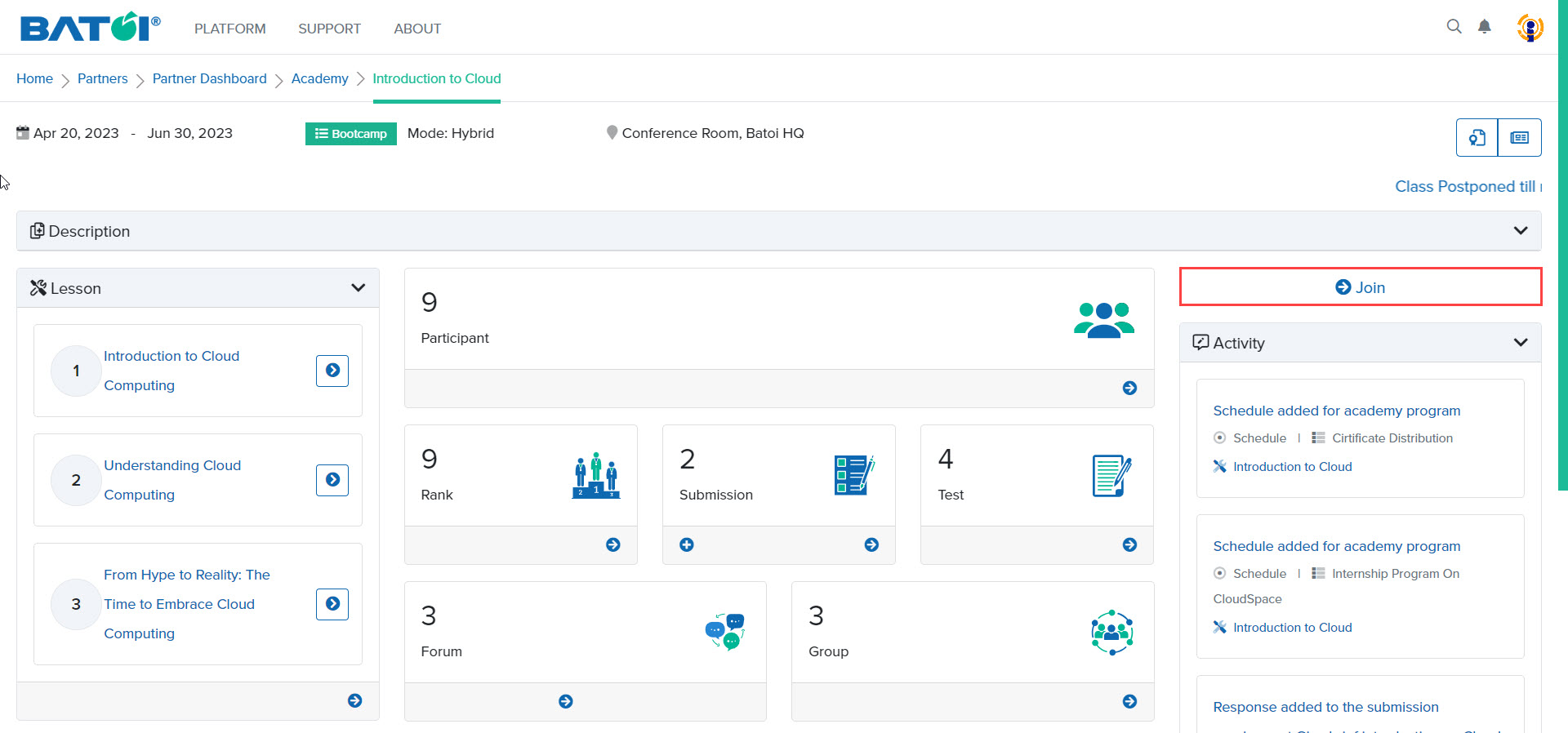Collapse the Activity panel chevron
The width and height of the screenshot is (1568, 733).
(x=1521, y=342)
